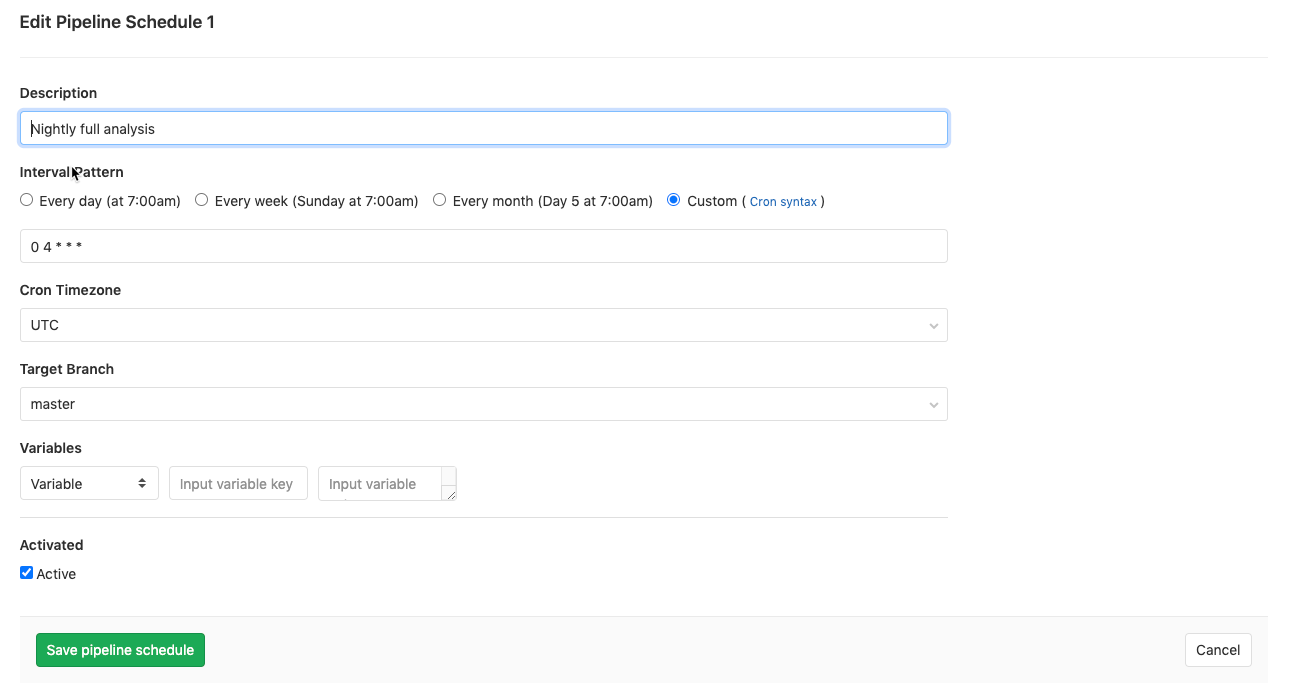Place cursor in the custom cron expression field
1298x695 pixels.
tap(484, 246)
